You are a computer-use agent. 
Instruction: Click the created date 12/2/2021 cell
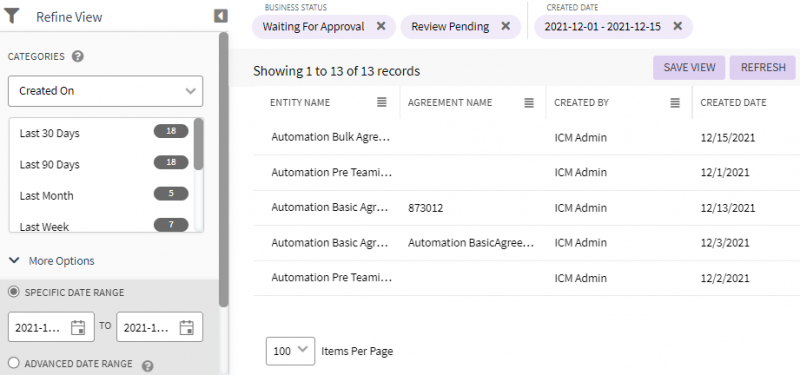(x=725, y=278)
